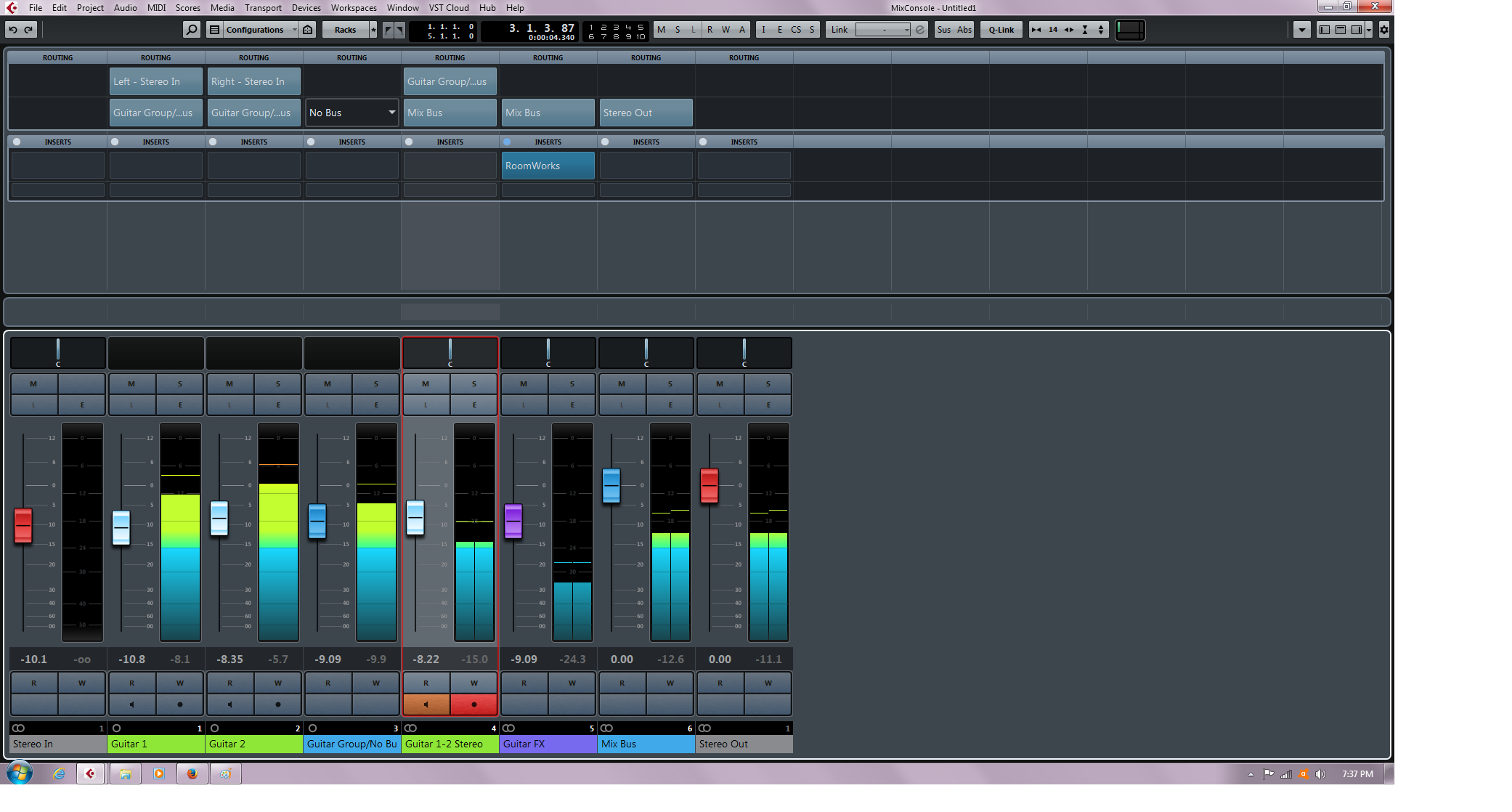Open the Devices menu

(x=306, y=8)
